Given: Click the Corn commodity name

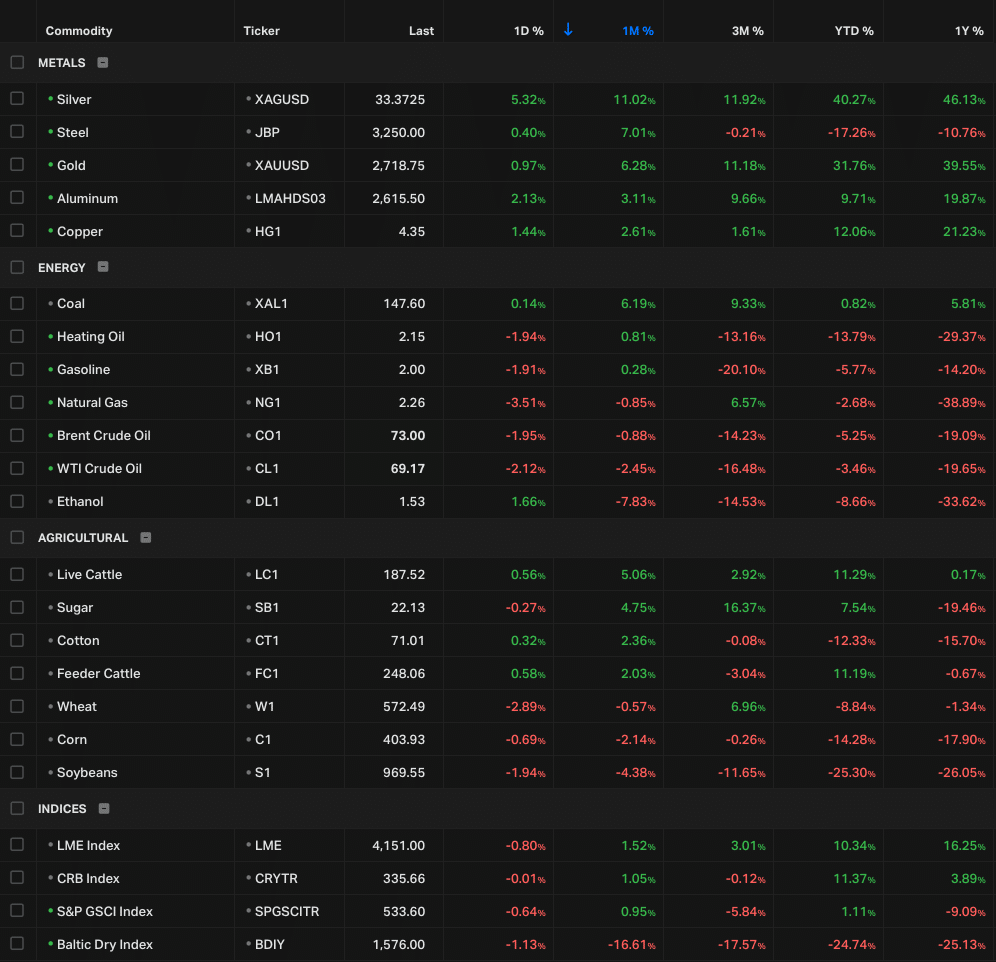Looking at the screenshot, I should (x=72, y=739).
